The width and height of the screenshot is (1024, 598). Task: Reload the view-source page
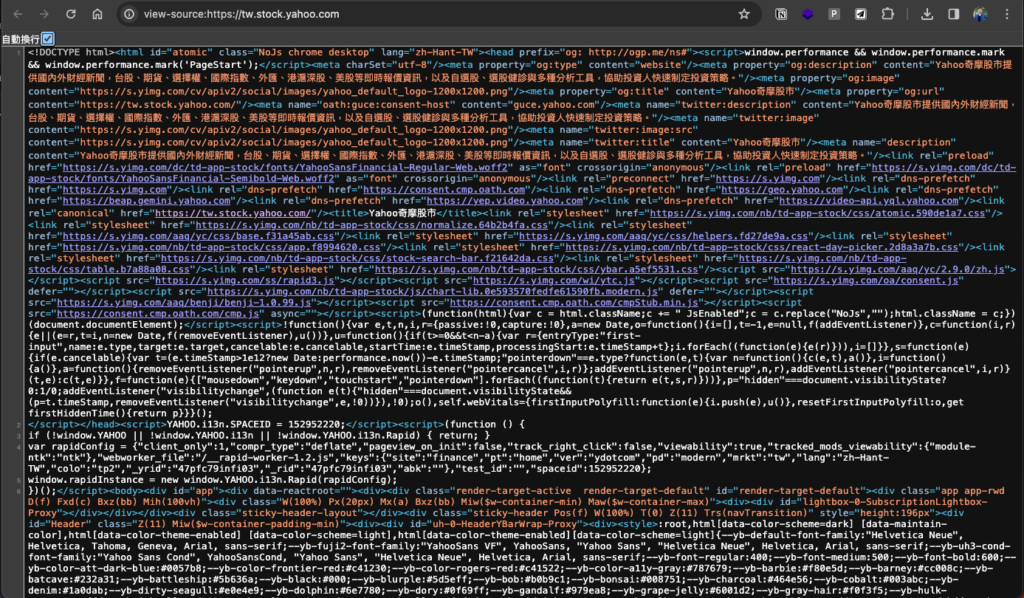click(71, 14)
